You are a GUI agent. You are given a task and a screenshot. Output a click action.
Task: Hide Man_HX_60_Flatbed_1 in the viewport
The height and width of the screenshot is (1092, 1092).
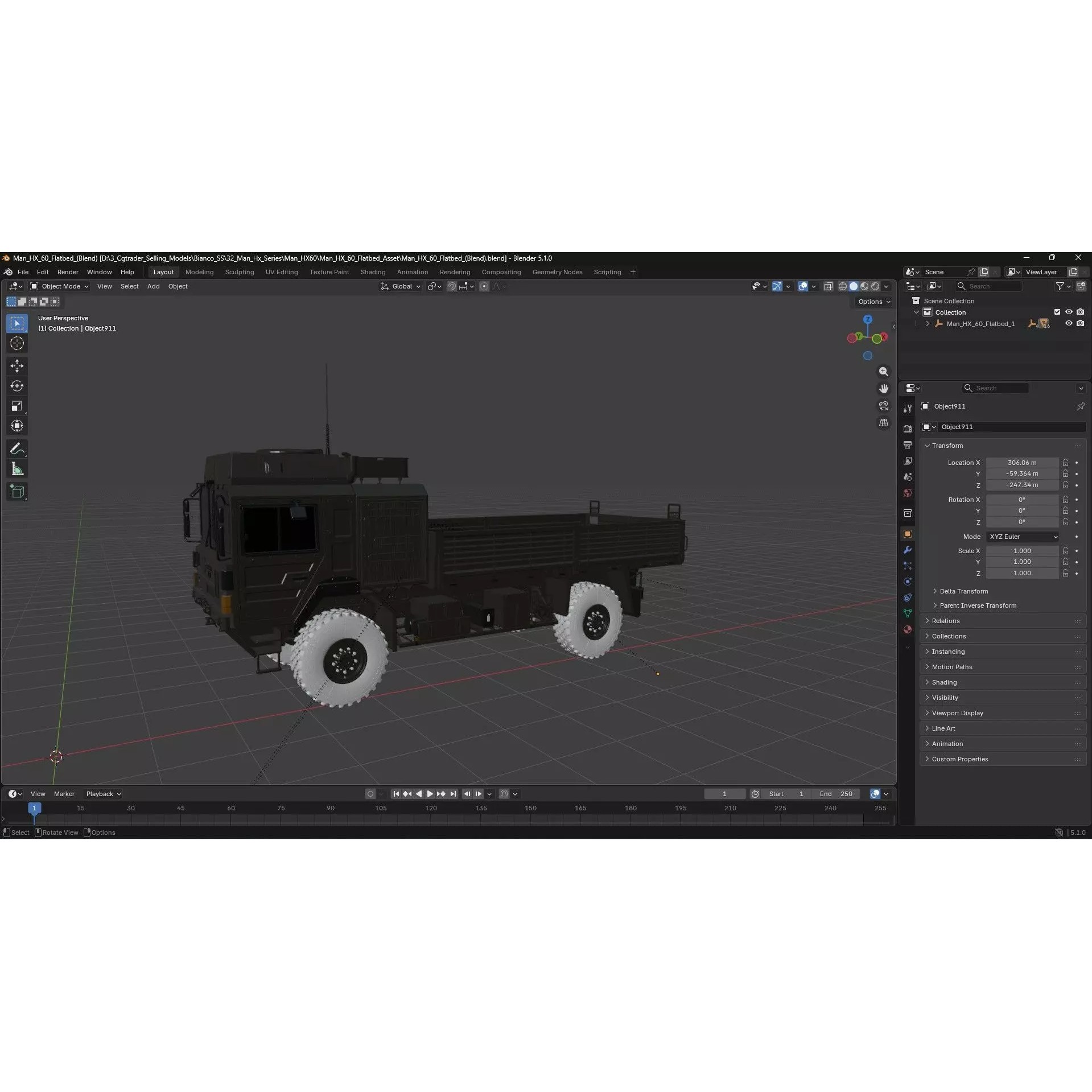click(x=1068, y=323)
